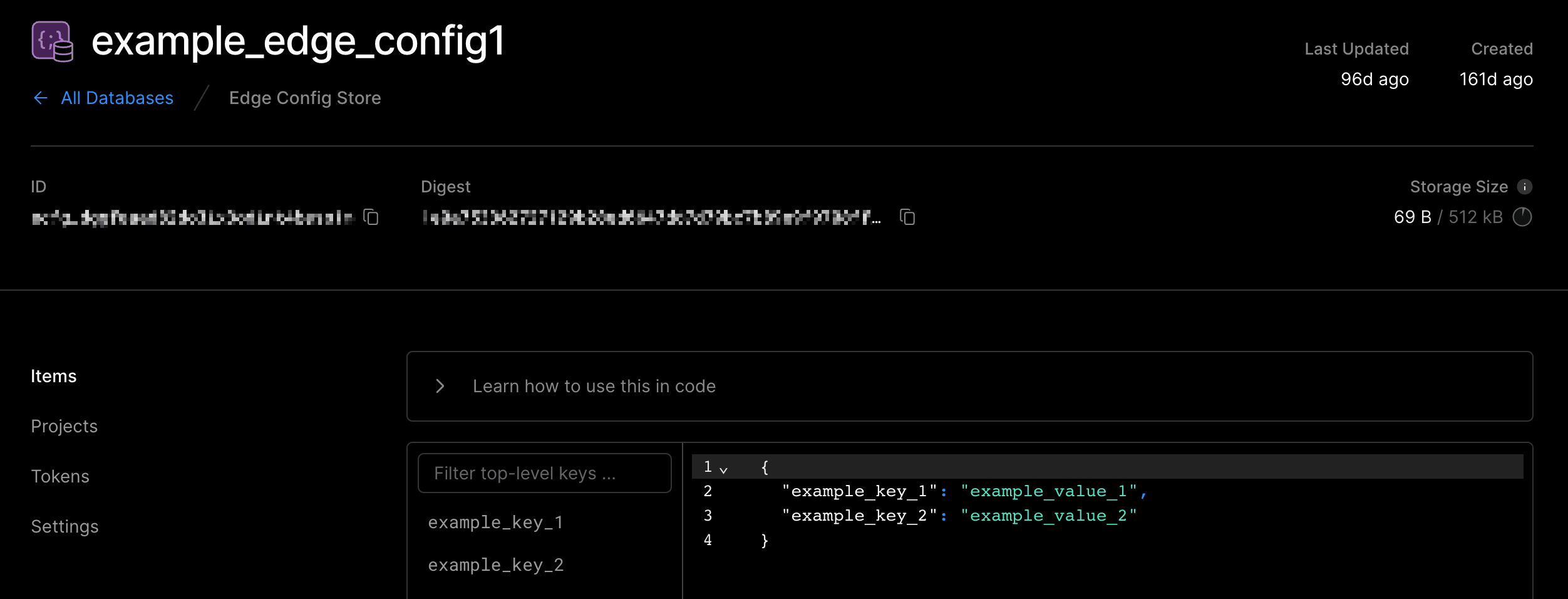The image size is (1568, 599).
Task: Copy the Edge Config ID to clipboard
Action: [x=371, y=217]
